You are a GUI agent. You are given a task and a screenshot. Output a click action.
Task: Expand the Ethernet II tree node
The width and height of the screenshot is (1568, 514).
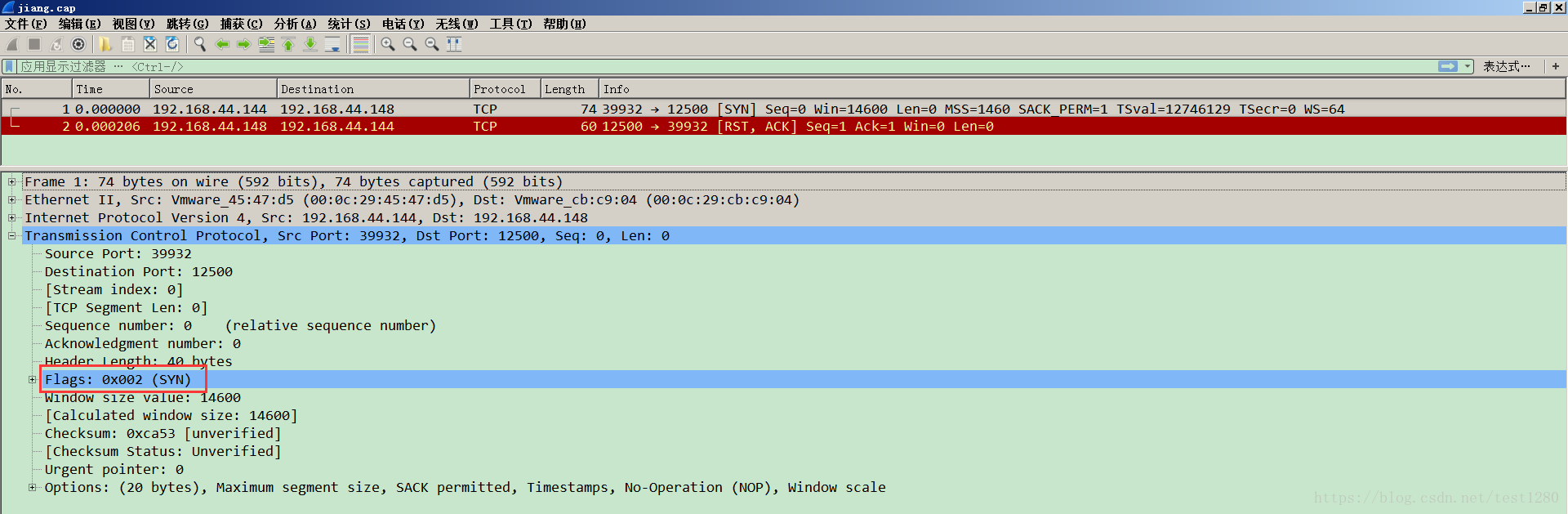[12, 199]
